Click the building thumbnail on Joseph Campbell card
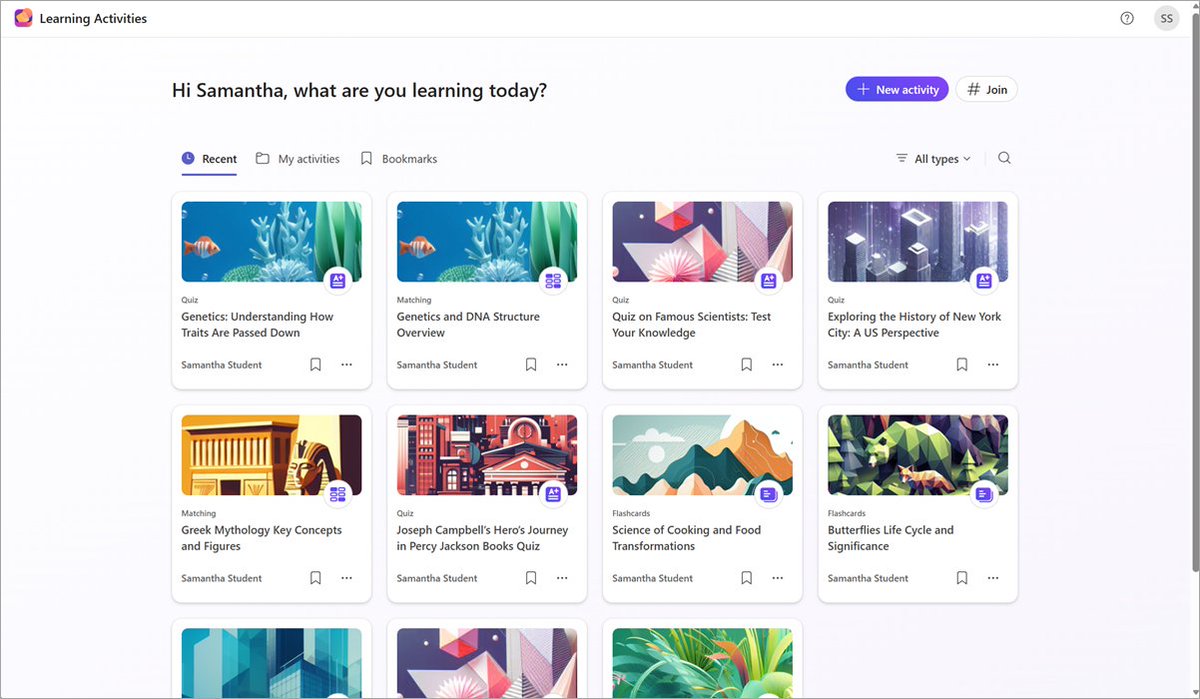Screen dimensions: 1200x699 click(486, 455)
